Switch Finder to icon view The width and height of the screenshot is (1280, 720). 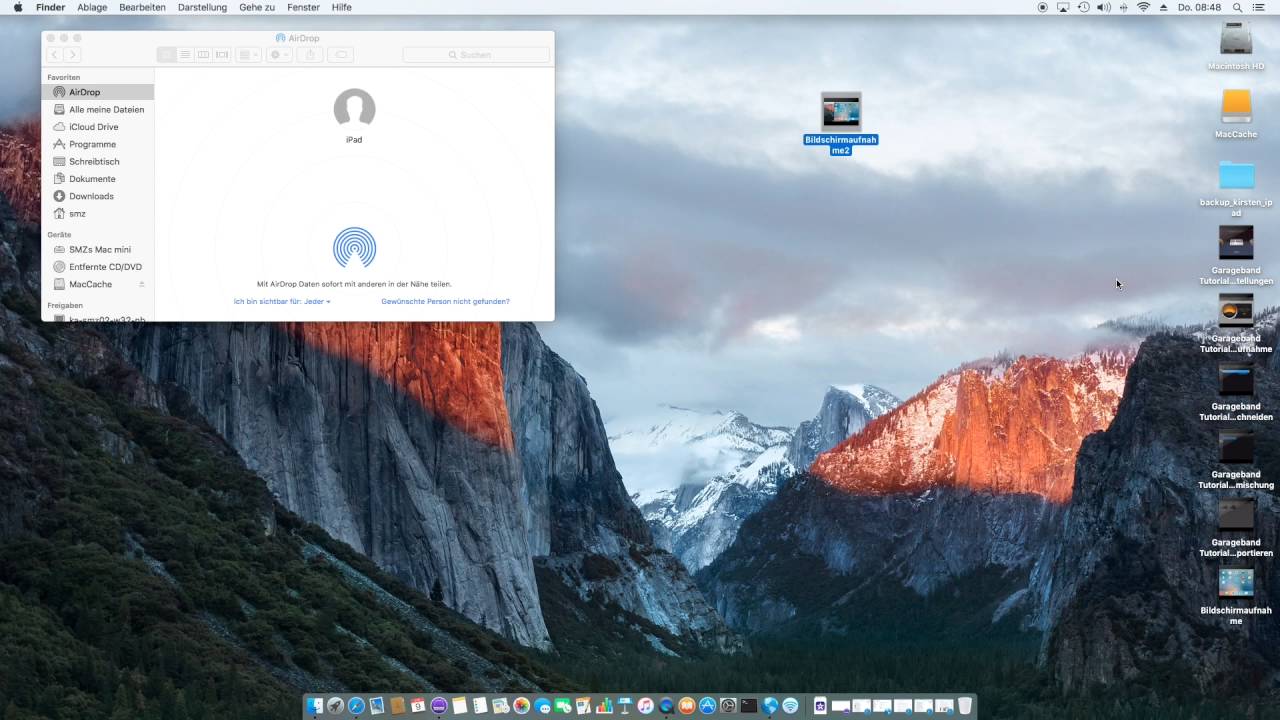(167, 54)
